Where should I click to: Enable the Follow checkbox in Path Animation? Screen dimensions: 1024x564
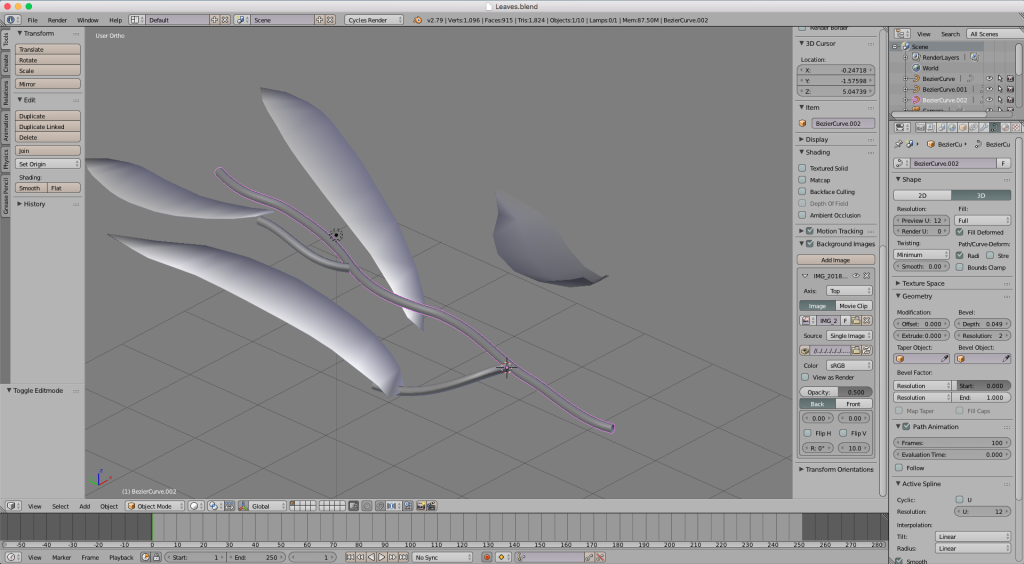(x=899, y=467)
